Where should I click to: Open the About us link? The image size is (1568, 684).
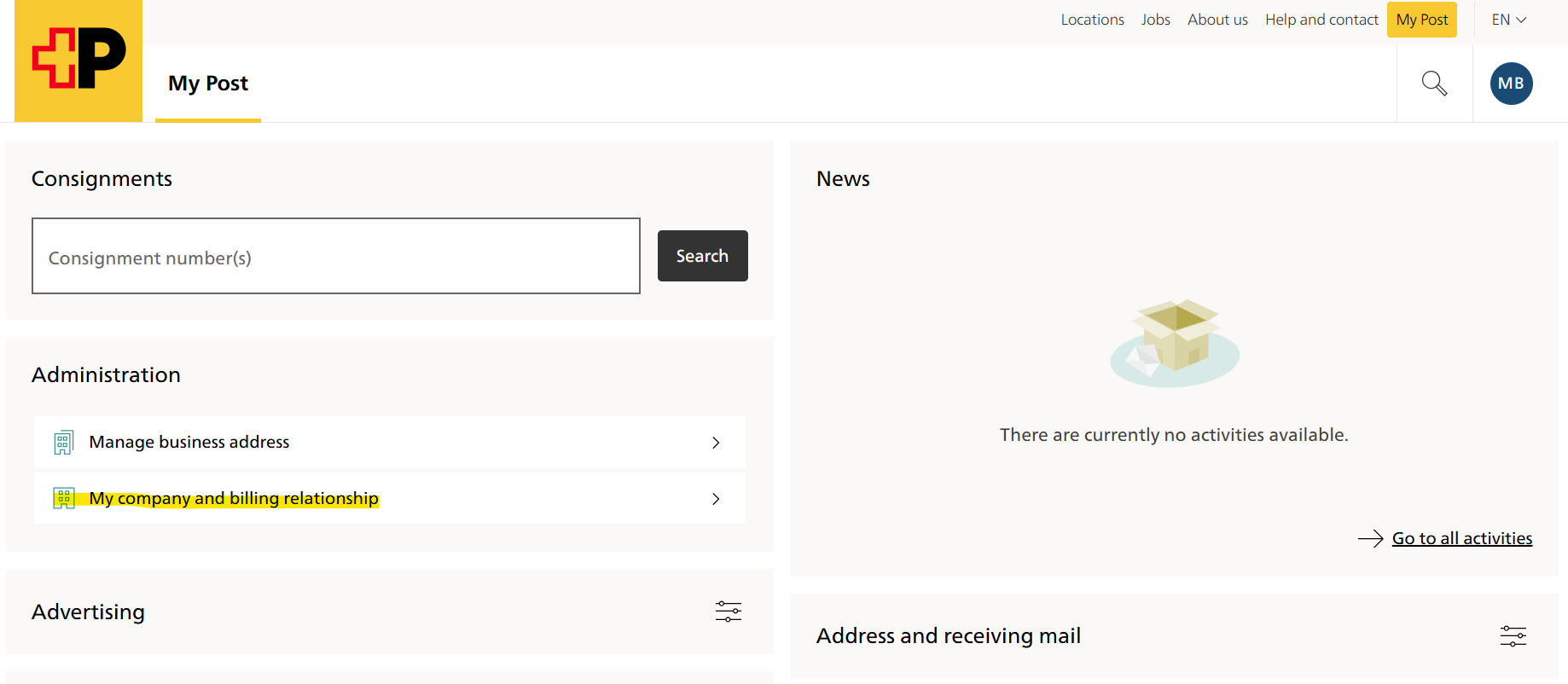pyautogui.click(x=1217, y=20)
